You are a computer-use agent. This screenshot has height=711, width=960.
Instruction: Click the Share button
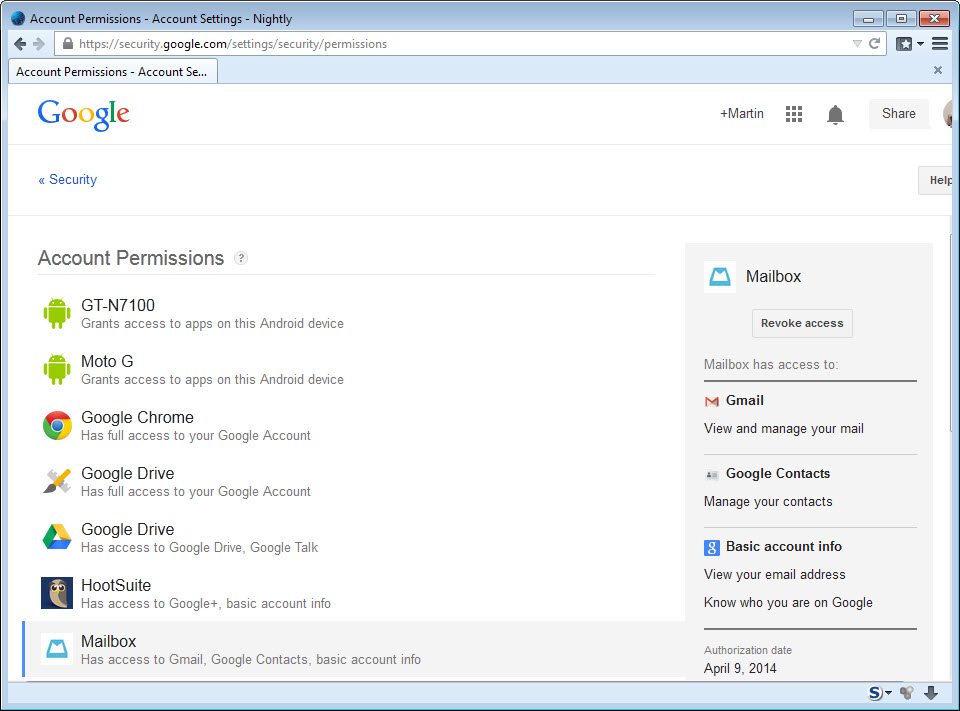coord(898,113)
